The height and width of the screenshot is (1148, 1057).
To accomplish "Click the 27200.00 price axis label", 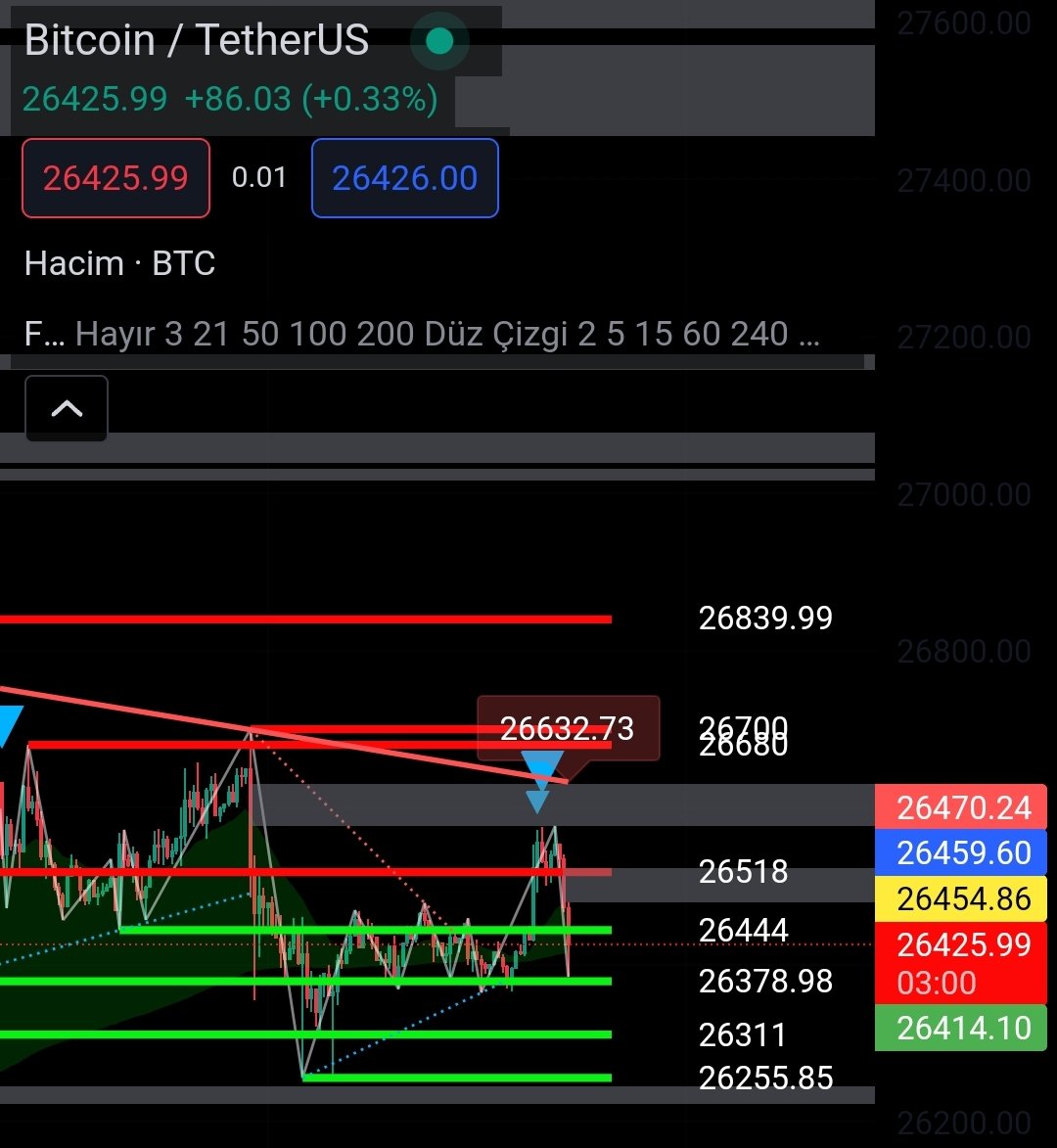I will click(964, 337).
